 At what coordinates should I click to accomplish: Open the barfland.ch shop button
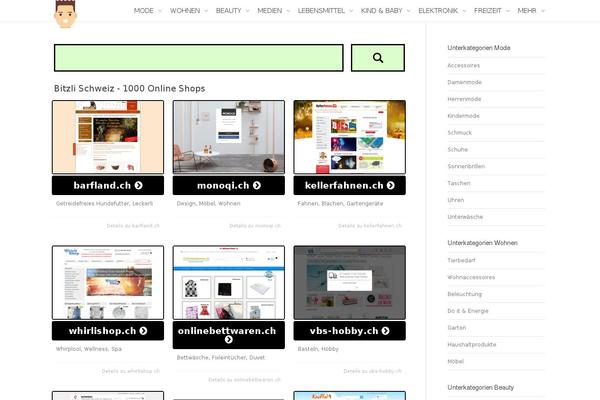[x=108, y=185]
